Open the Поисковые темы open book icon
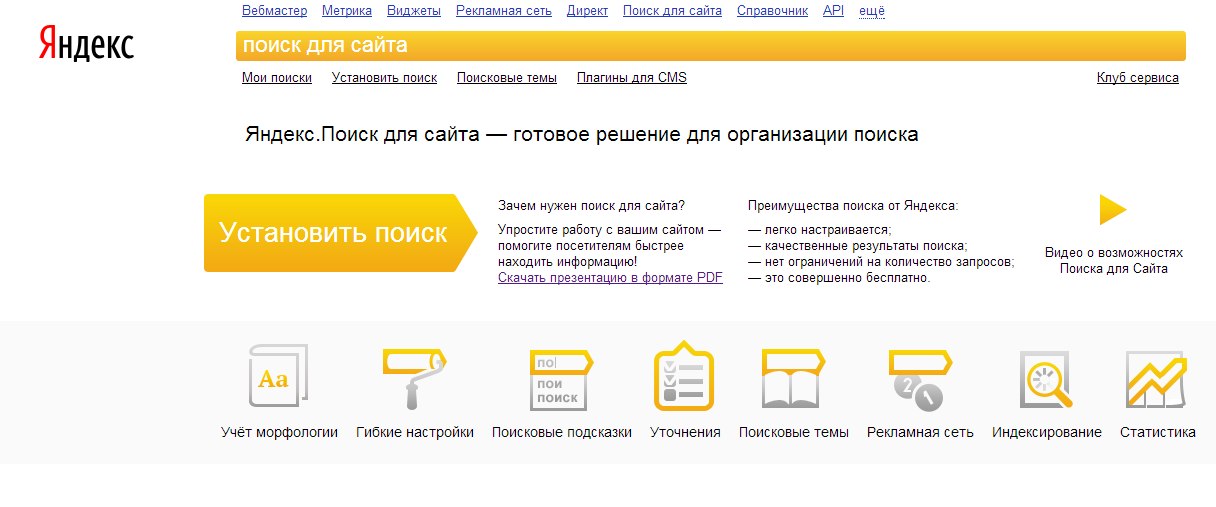 pos(793,378)
